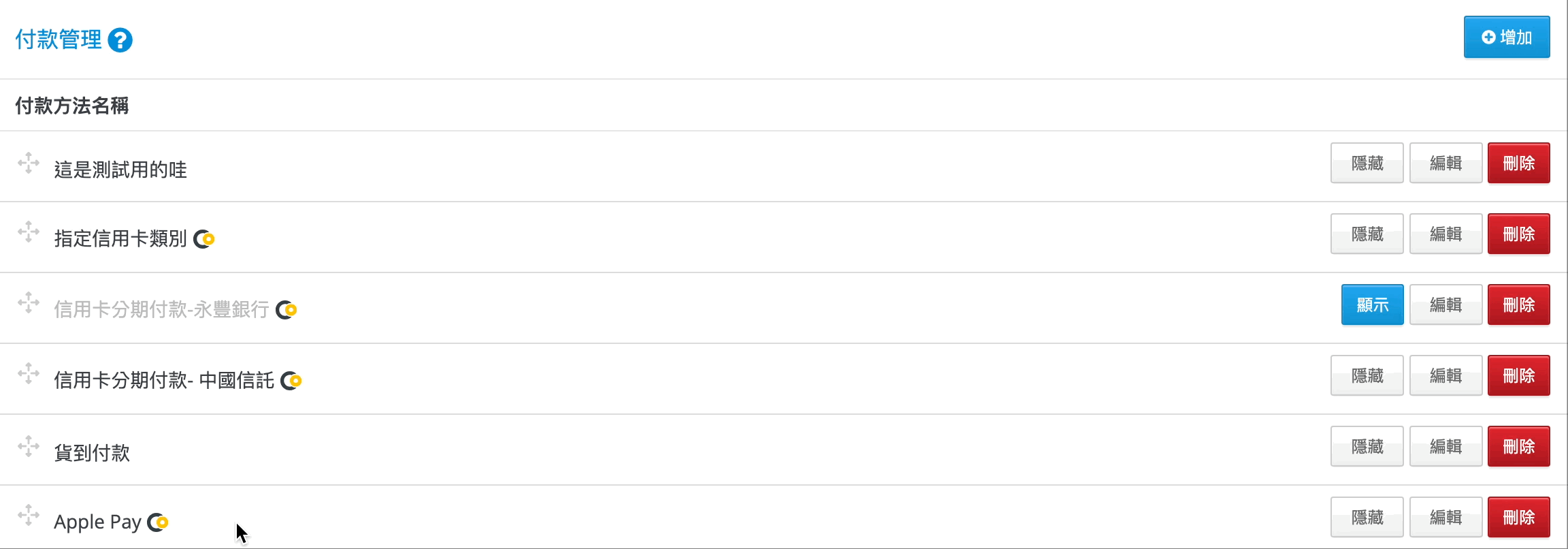Viewport: 1568px width, 549px height.
Task: Edit the Apple Pay payment method
Action: (1445, 517)
